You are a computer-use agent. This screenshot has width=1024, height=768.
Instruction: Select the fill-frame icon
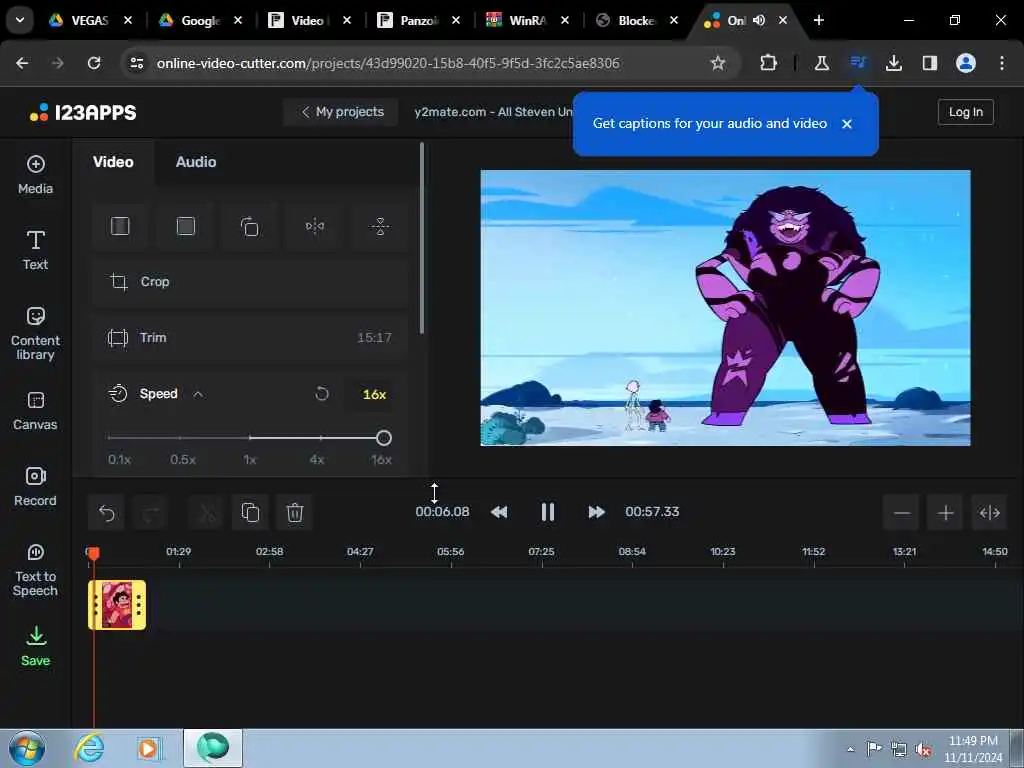[185, 227]
